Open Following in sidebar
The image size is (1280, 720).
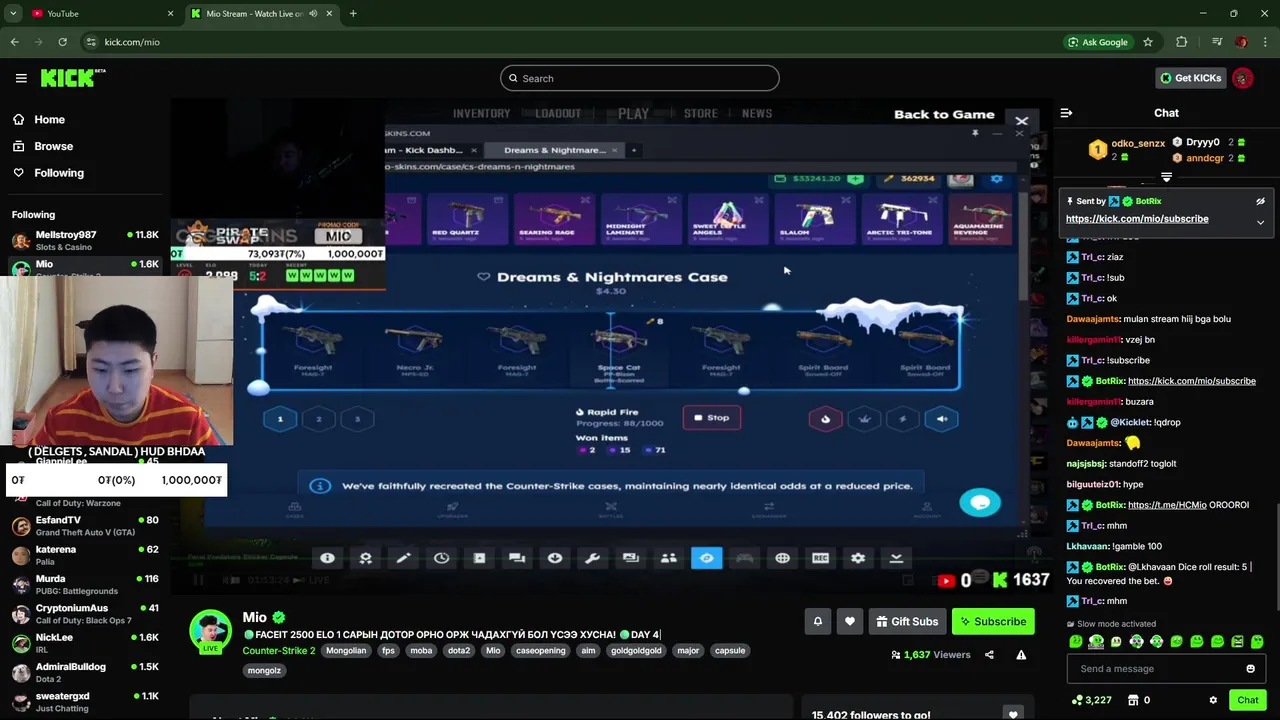tap(59, 173)
